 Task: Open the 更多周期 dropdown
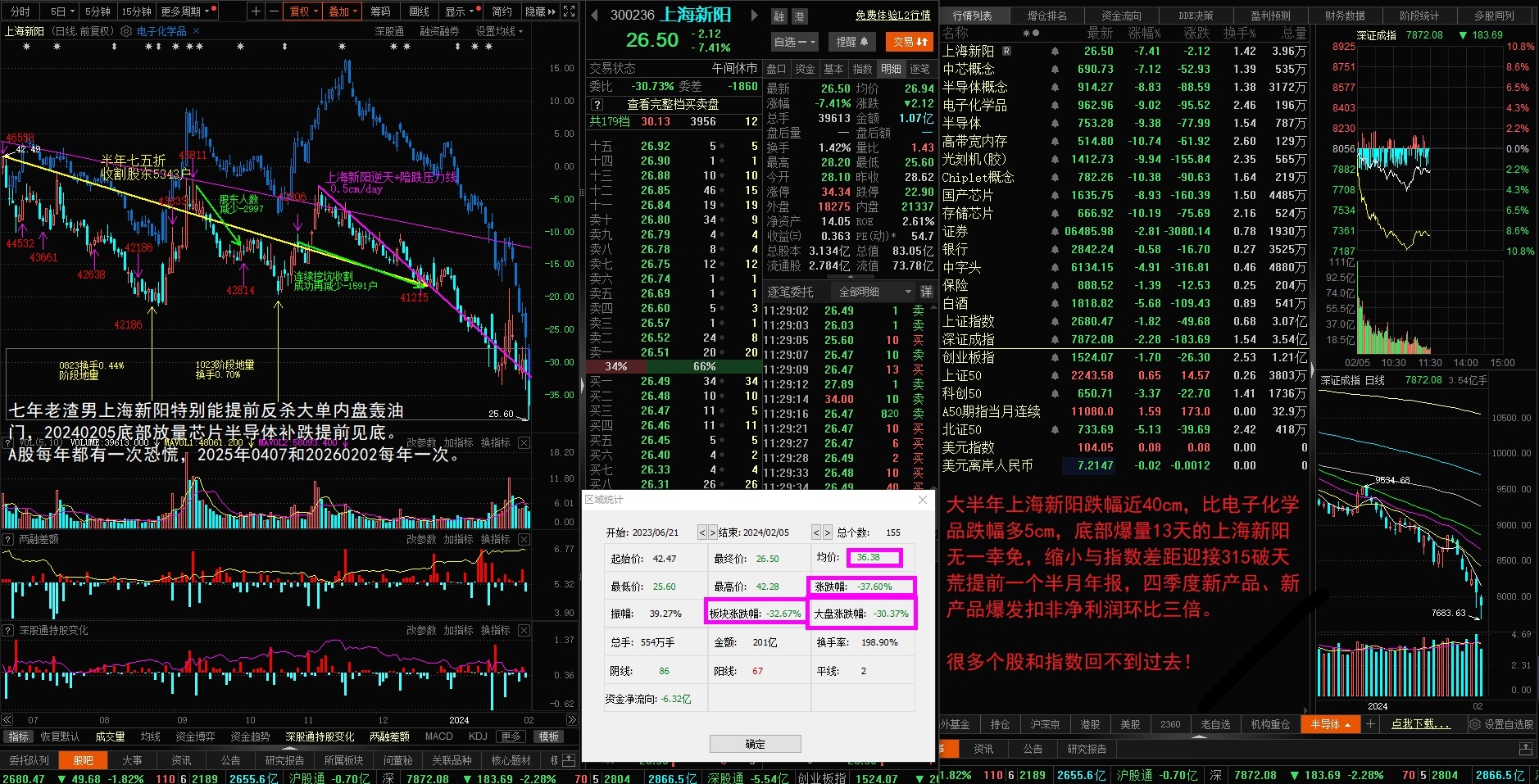click(188, 11)
